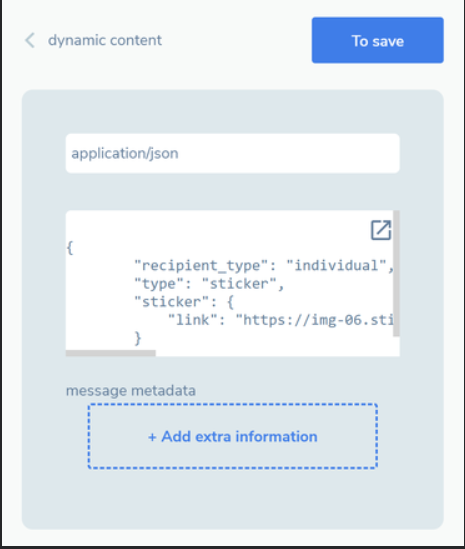Place cursor on the "recipient_type" line
The image size is (465, 549).
[264, 265]
